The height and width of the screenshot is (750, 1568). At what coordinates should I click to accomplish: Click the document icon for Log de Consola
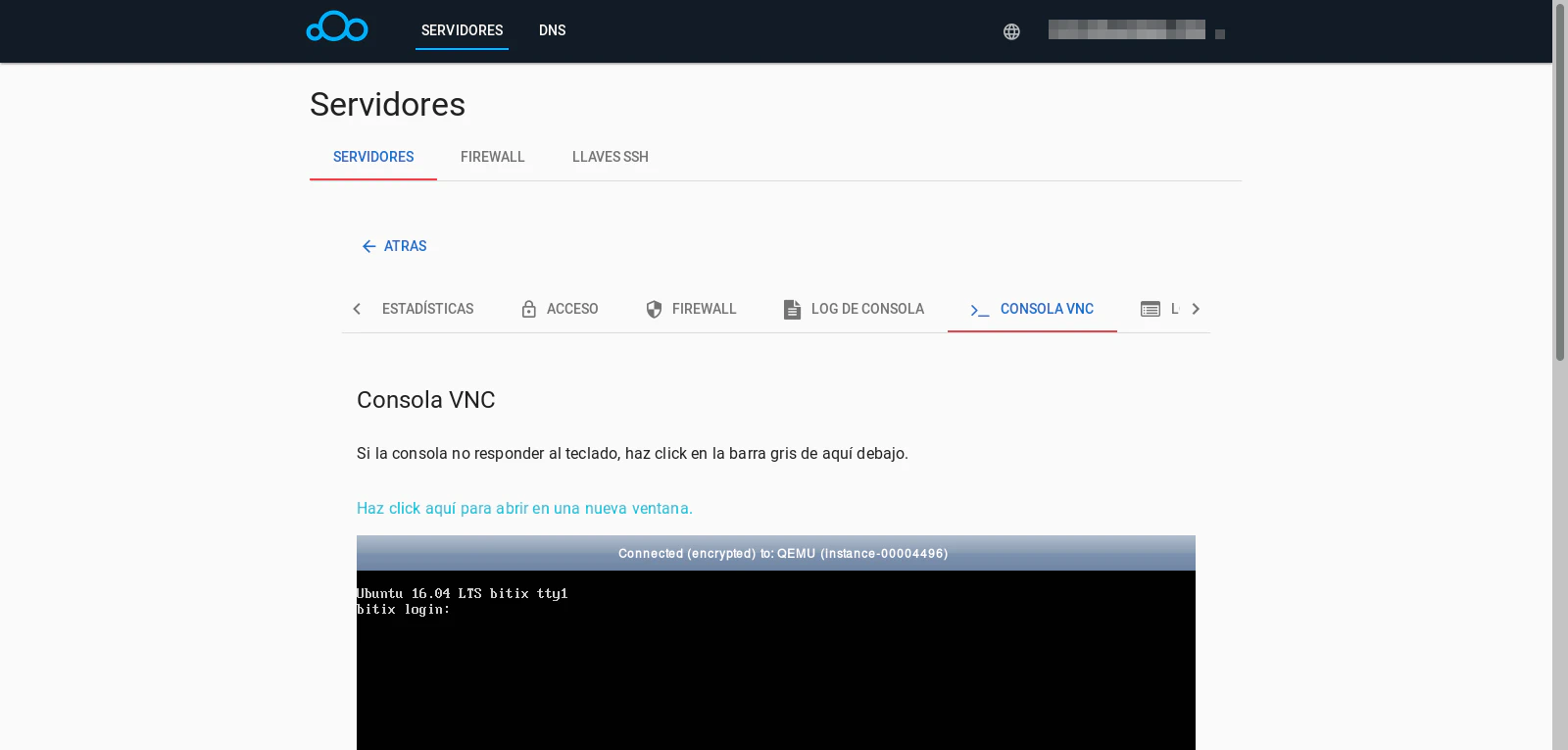pyautogui.click(x=792, y=309)
